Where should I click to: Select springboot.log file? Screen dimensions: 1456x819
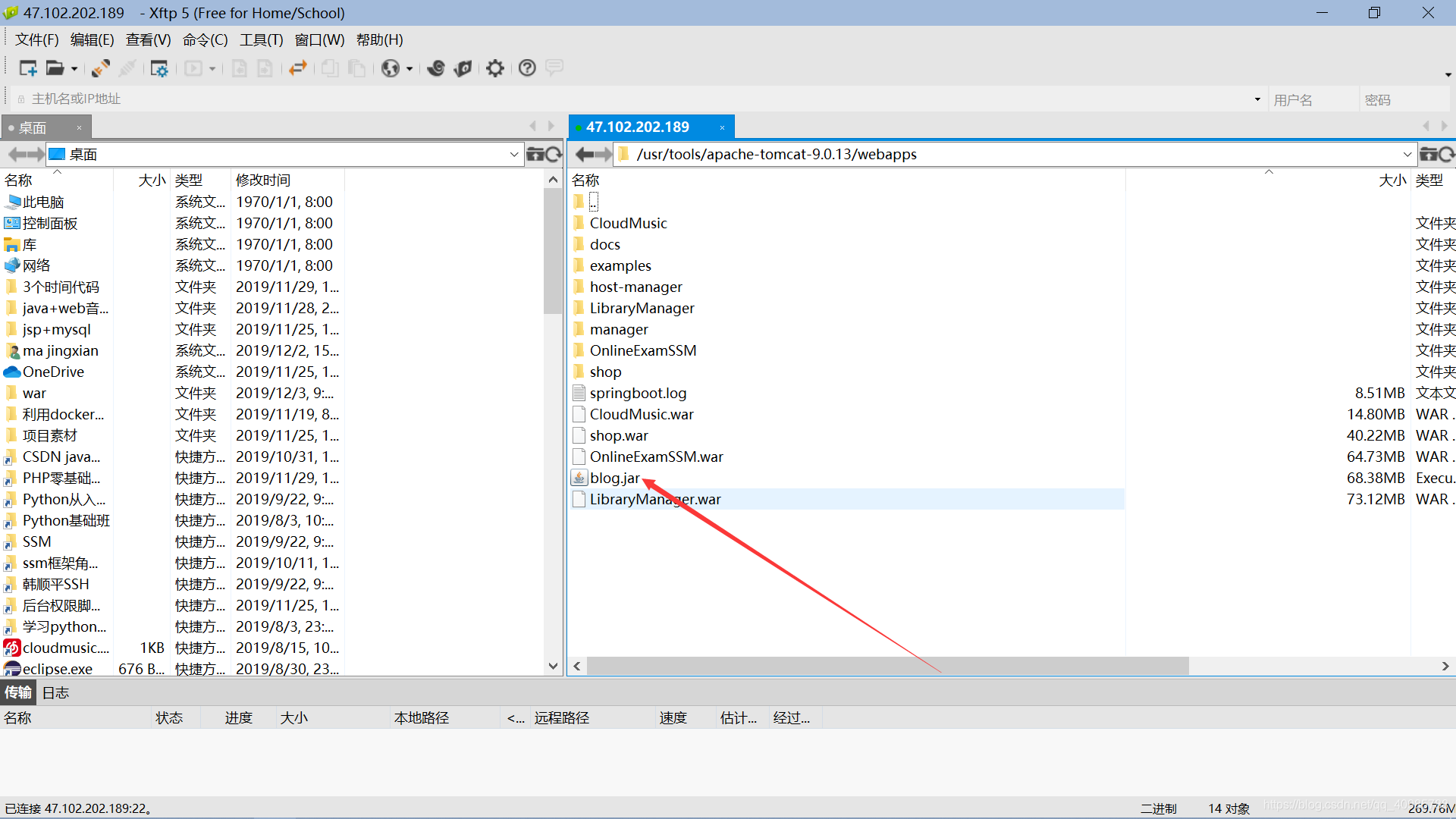(x=638, y=393)
